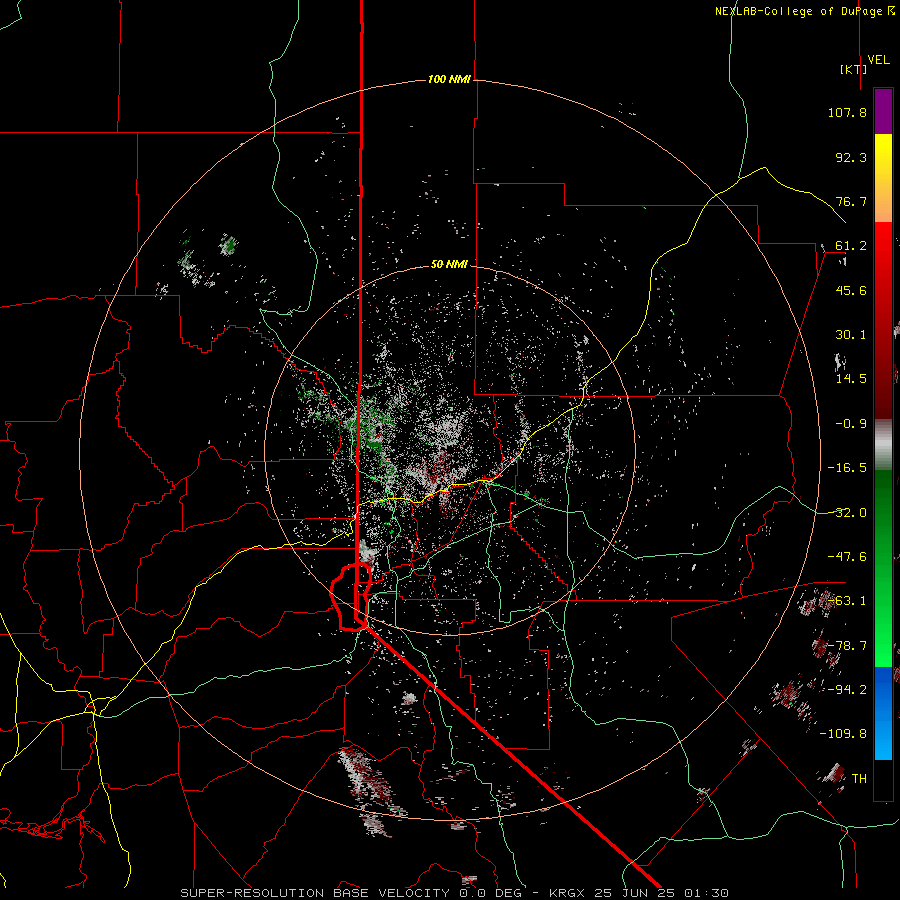Screen dimensions: 900x900
Task: Click the 14.5 velocity scale value
Action: (851, 379)
